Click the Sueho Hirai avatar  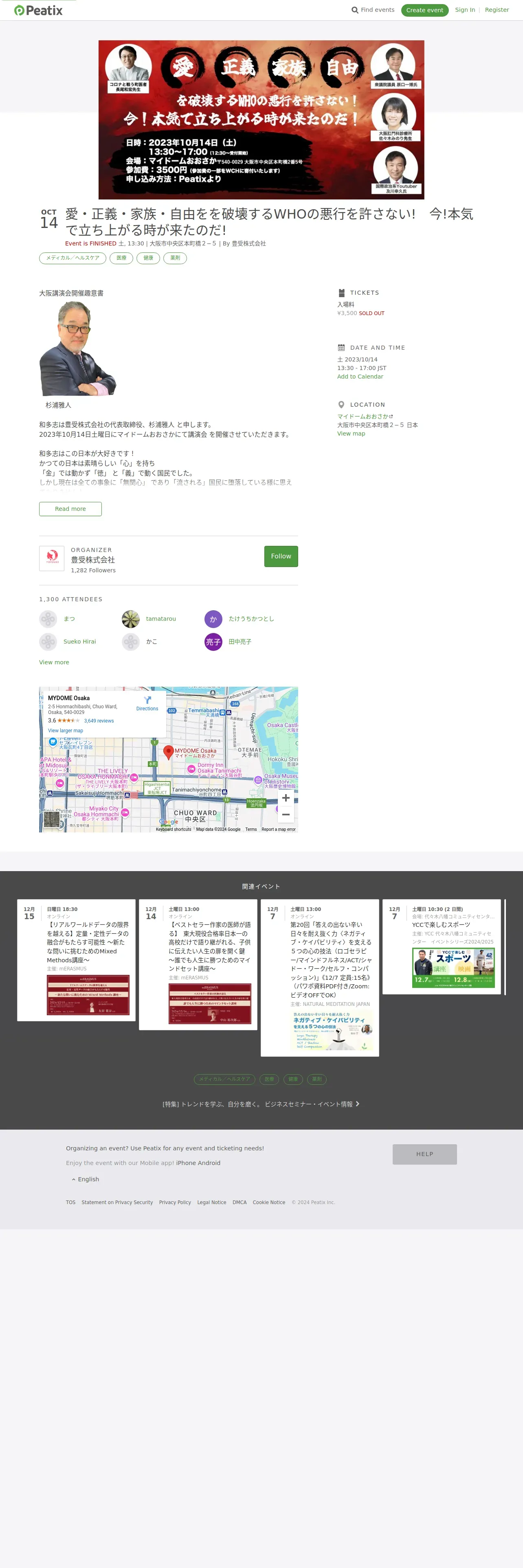click(48, 642)
